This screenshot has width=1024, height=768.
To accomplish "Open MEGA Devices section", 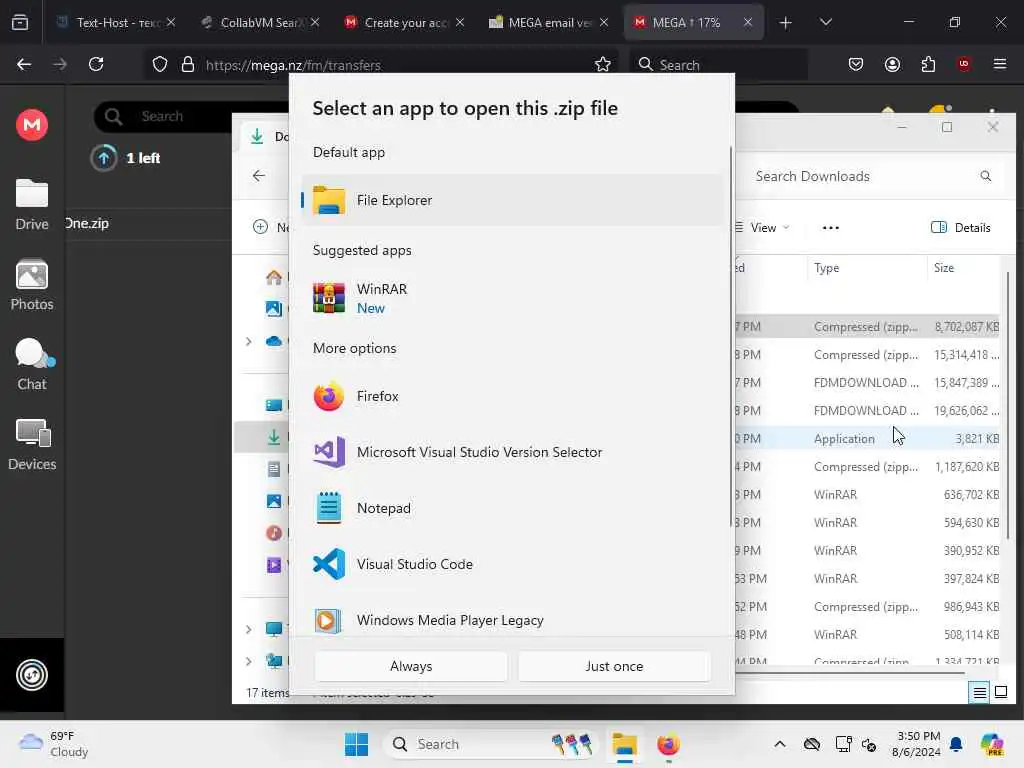I will 32,445.
